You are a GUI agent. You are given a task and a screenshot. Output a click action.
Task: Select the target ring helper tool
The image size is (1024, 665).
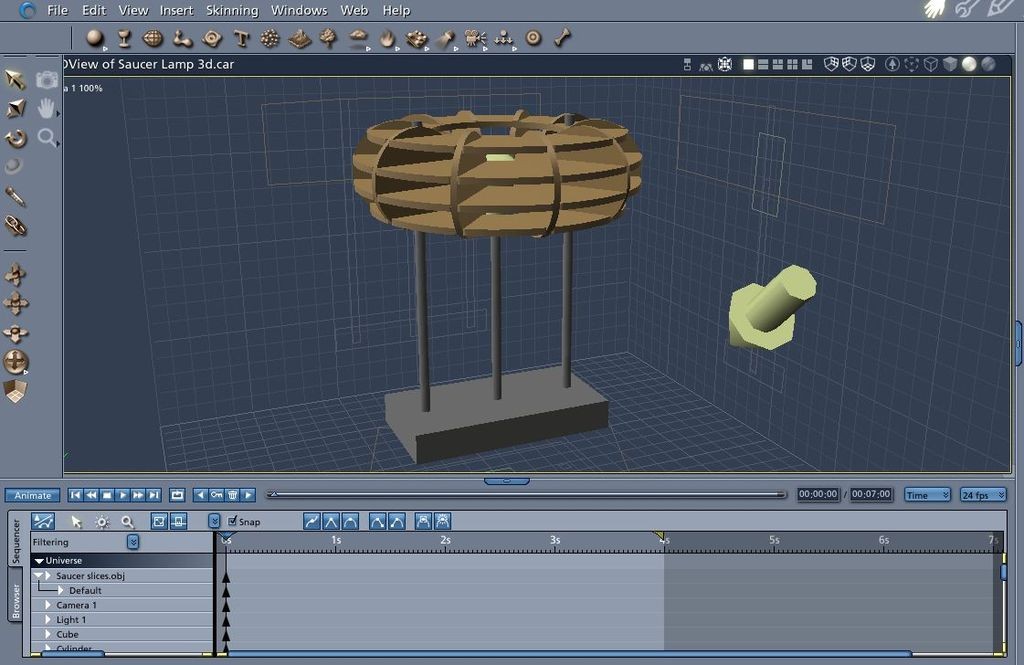coord(534,38)
